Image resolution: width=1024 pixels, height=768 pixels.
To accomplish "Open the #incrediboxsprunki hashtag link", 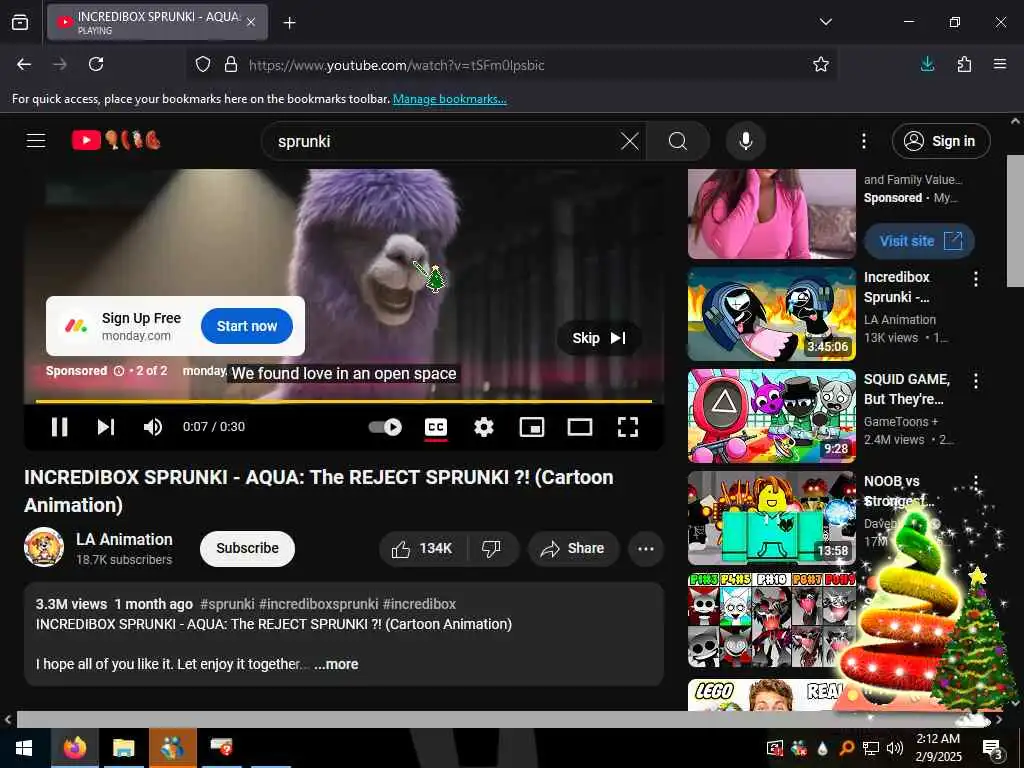I will click(x=319, y=604).
